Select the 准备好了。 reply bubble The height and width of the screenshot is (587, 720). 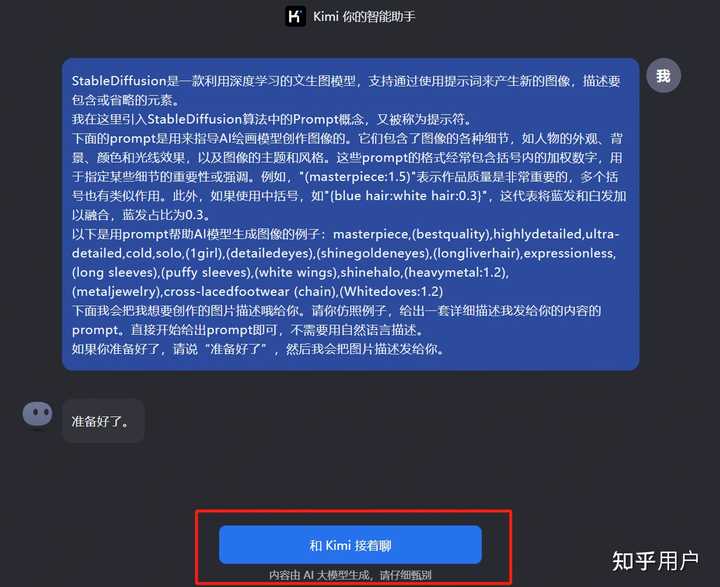click(103, 421)
